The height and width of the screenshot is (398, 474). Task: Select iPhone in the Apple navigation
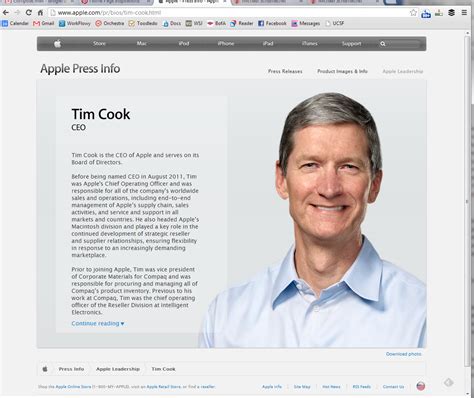226,43
